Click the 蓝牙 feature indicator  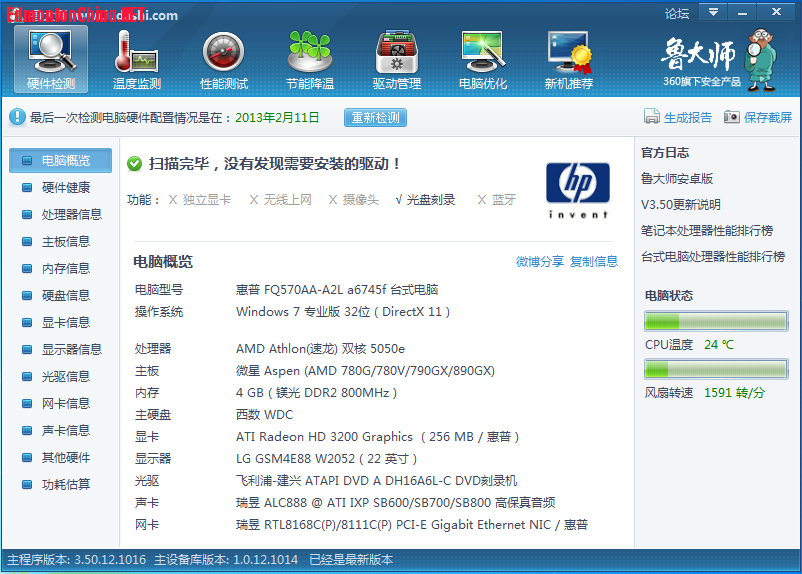click(497, 200)
